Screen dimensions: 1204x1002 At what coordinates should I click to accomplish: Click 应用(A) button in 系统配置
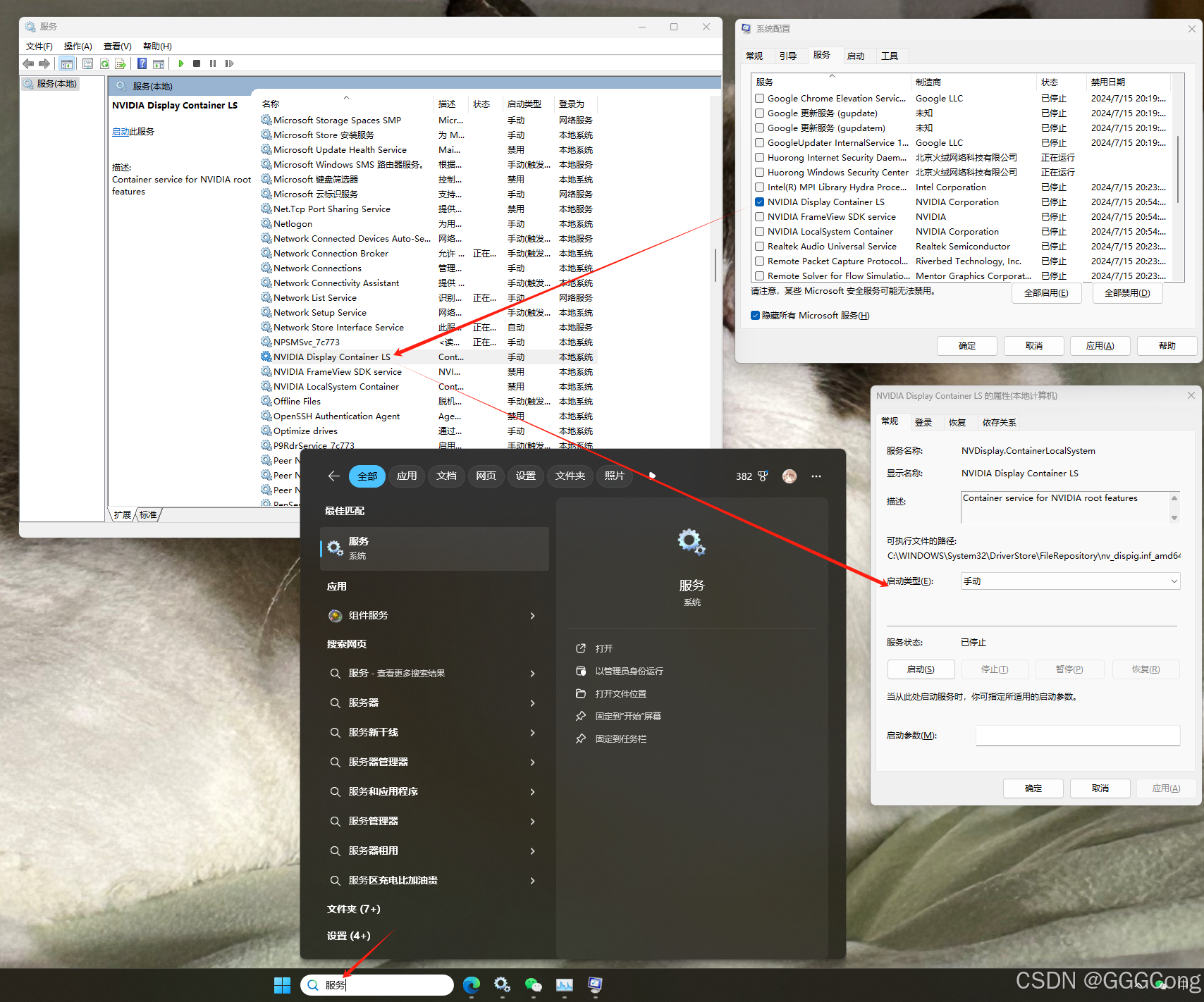1100,346
